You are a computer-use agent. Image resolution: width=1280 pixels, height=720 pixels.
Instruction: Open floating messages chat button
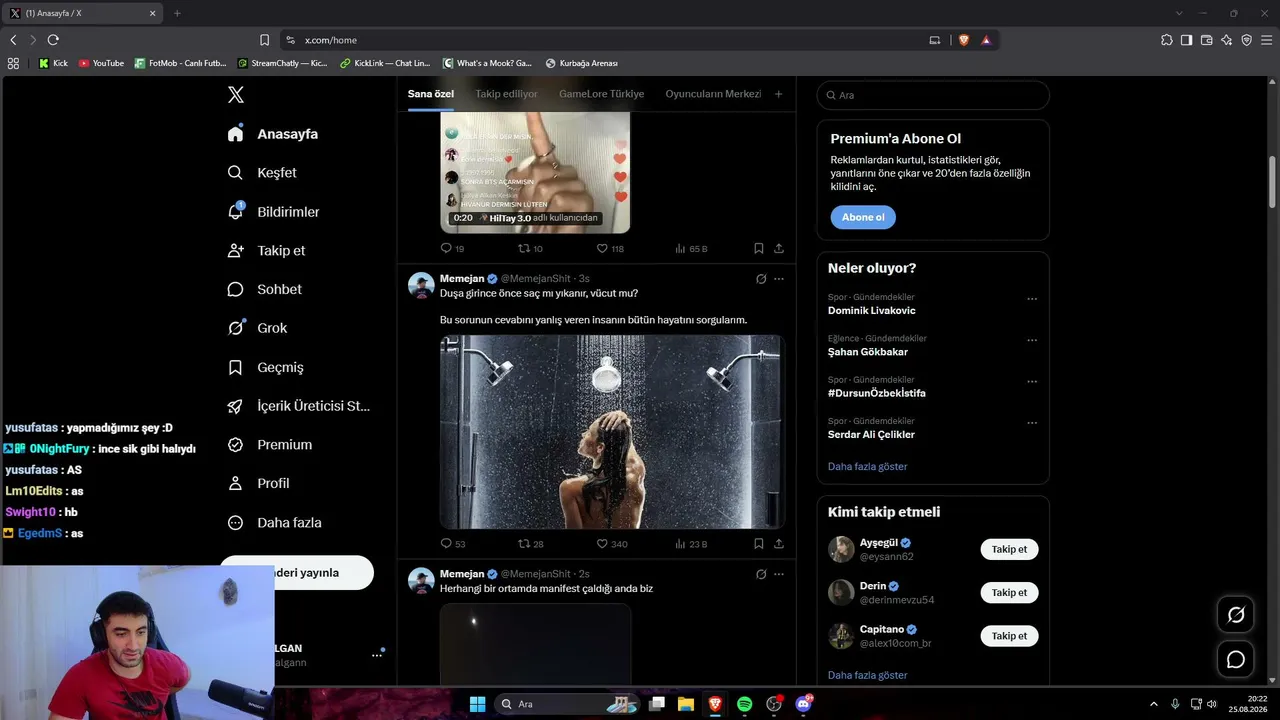(1236, 659)
